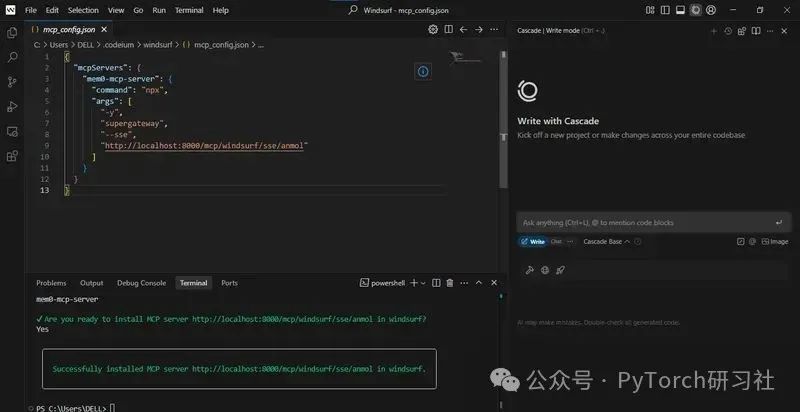Screen dimensions: 800x412
Task: Switch to the Output panel tab
Action: click(91, 283)
